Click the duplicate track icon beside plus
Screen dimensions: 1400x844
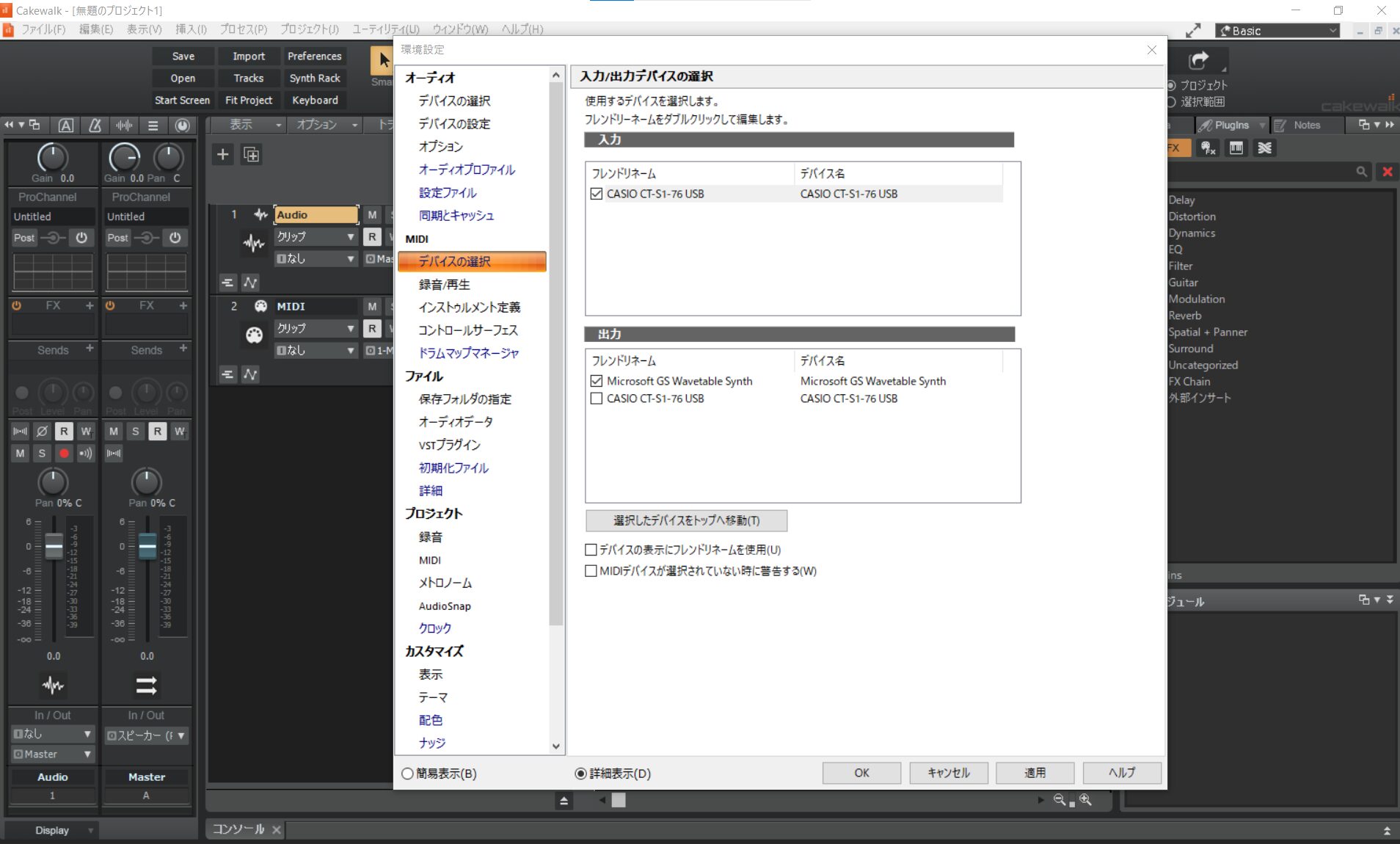point(251,154)
